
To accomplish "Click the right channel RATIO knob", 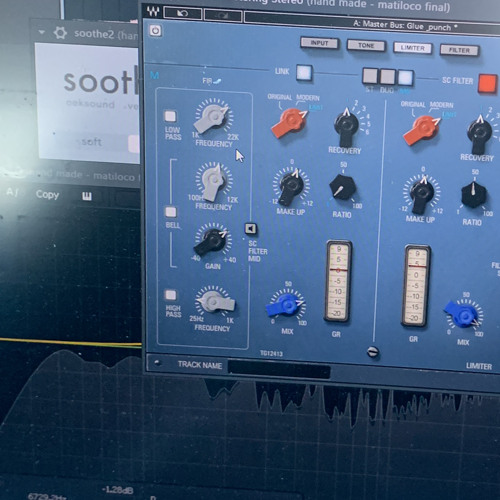I will coord(473,195).
